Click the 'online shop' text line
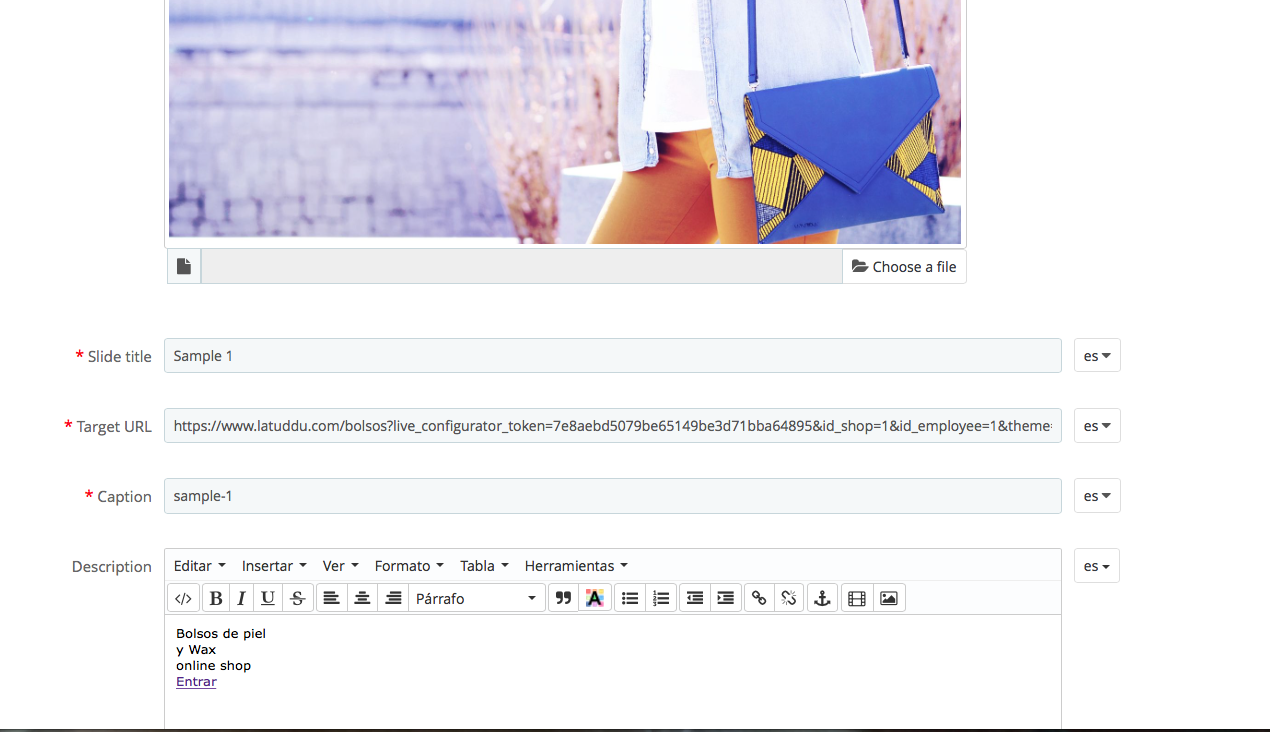The width and height of the screenshot is (1270, 732). (213, 665)
